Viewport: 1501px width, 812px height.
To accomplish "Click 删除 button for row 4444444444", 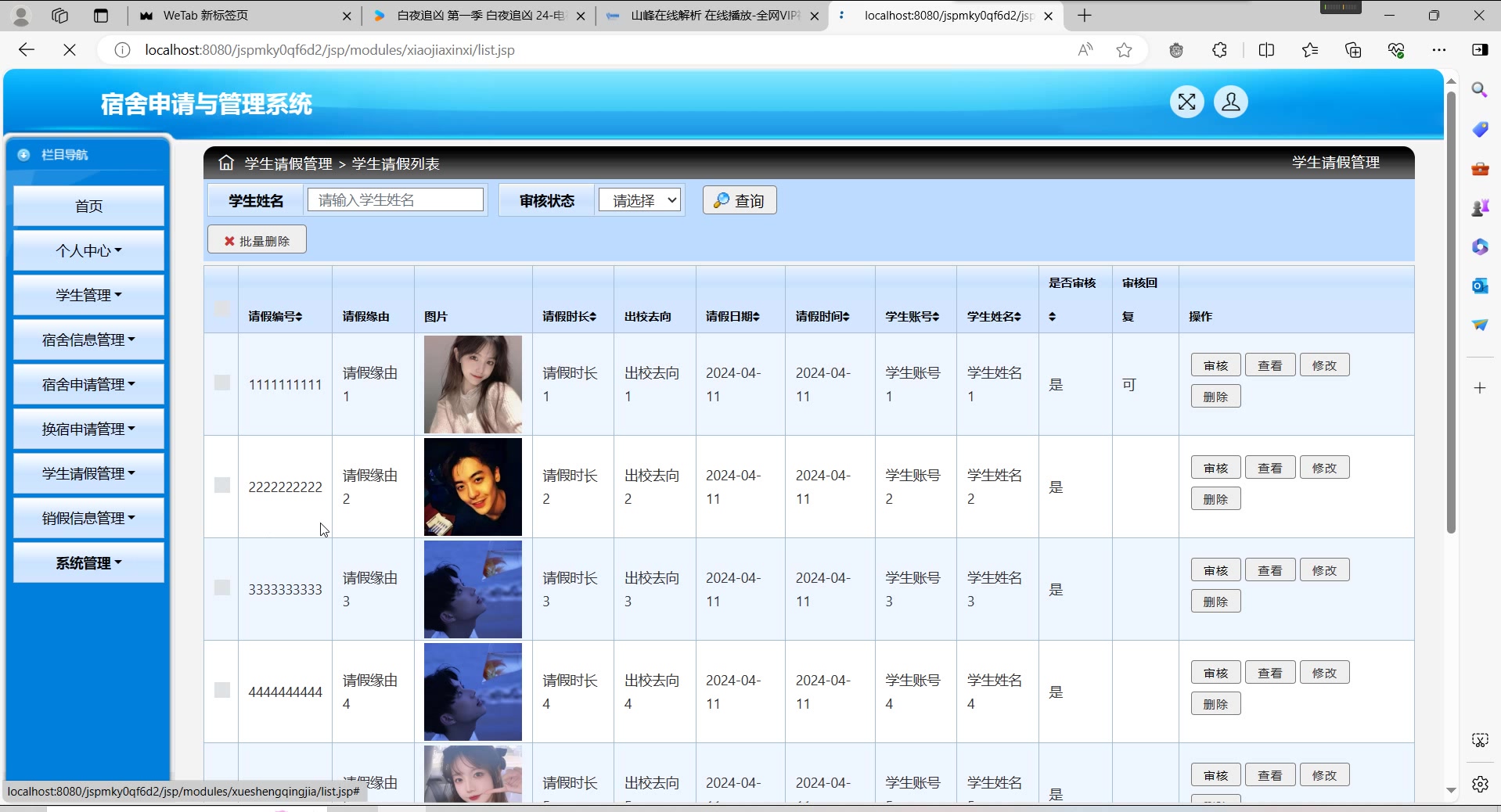I will point(1215,704).
